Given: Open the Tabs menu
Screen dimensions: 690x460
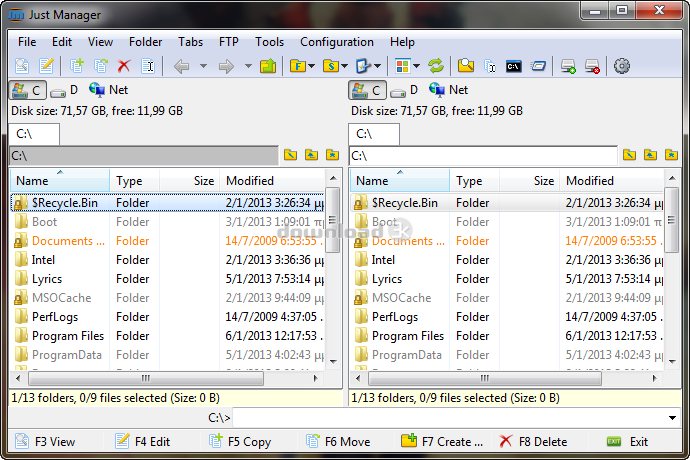Looking at the screenshot, I should click(190, 42).
